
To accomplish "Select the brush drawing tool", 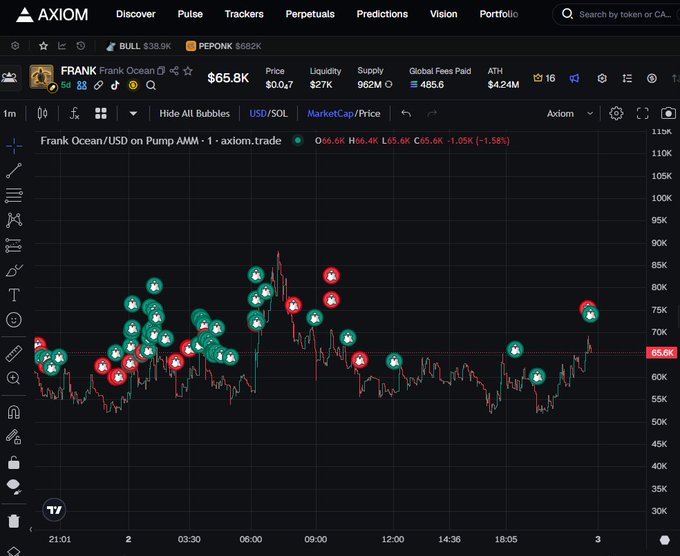I will 14,271.
